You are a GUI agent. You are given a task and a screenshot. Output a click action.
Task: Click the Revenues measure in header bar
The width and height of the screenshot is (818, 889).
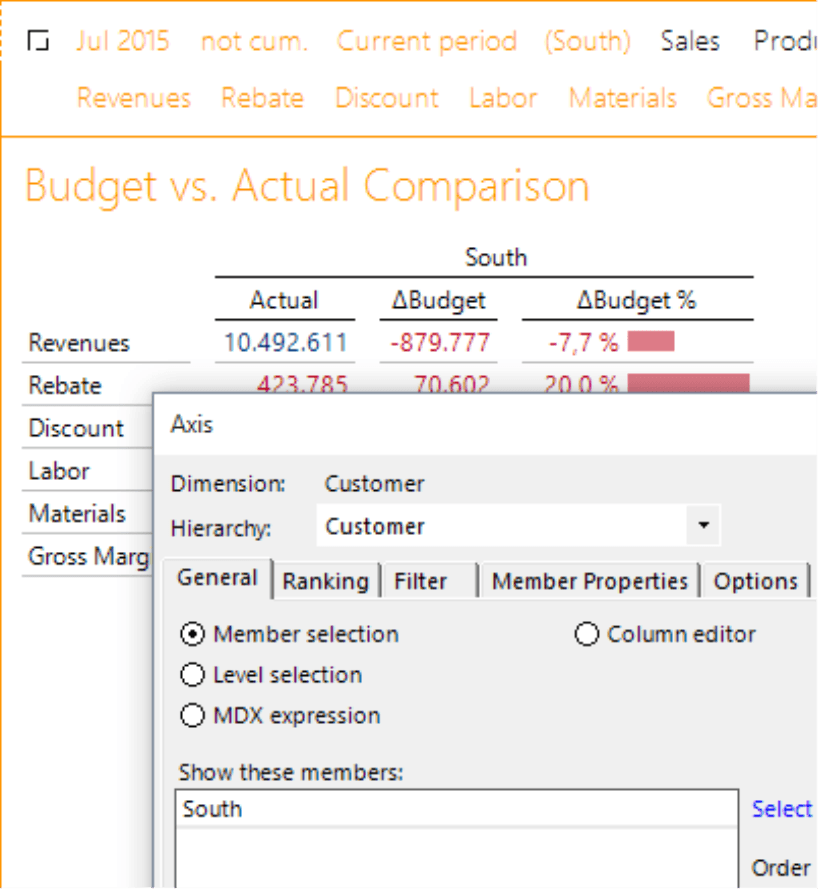[134, 98]
